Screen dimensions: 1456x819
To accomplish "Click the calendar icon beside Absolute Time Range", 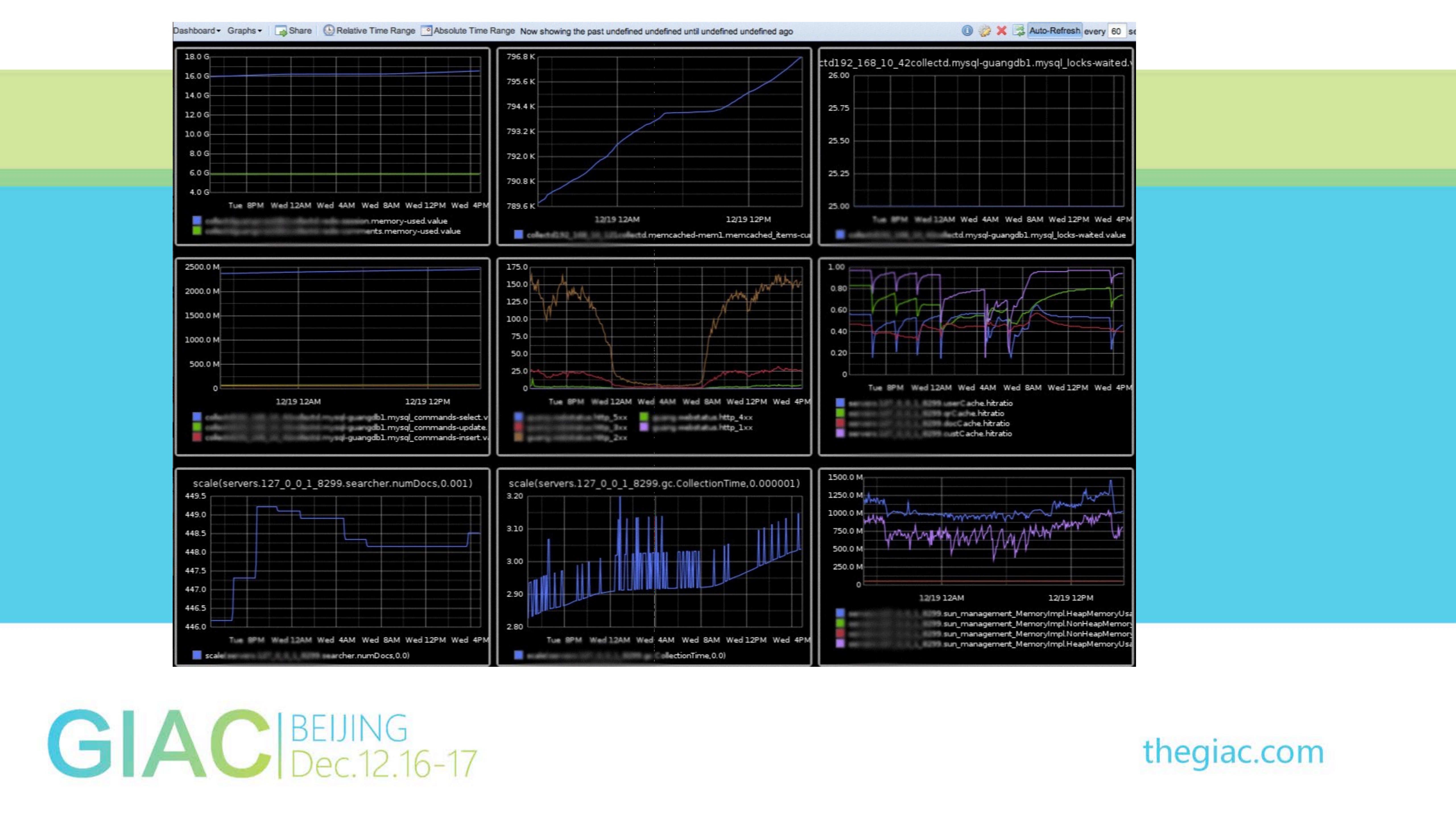I will tap(427, 30).
